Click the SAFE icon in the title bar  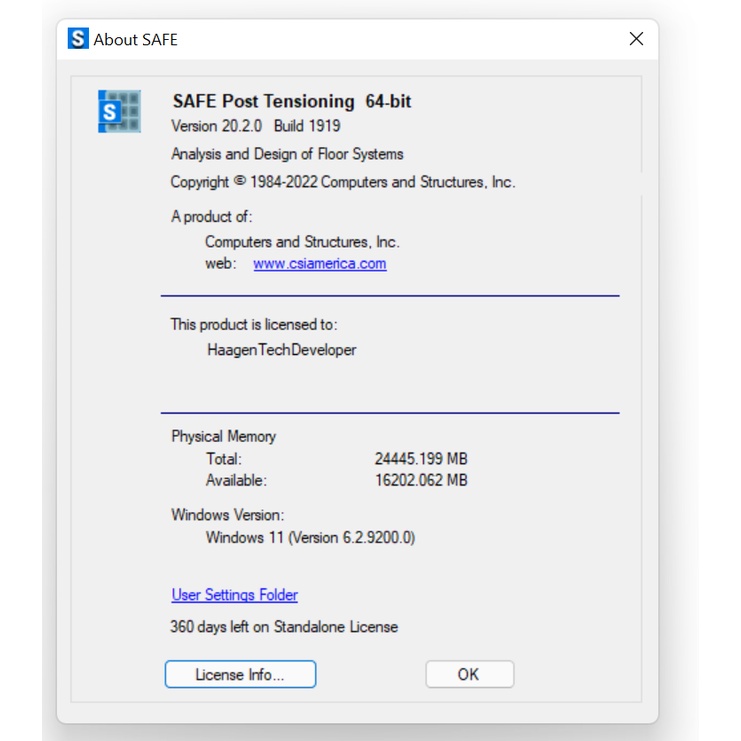tap(78, 39)
